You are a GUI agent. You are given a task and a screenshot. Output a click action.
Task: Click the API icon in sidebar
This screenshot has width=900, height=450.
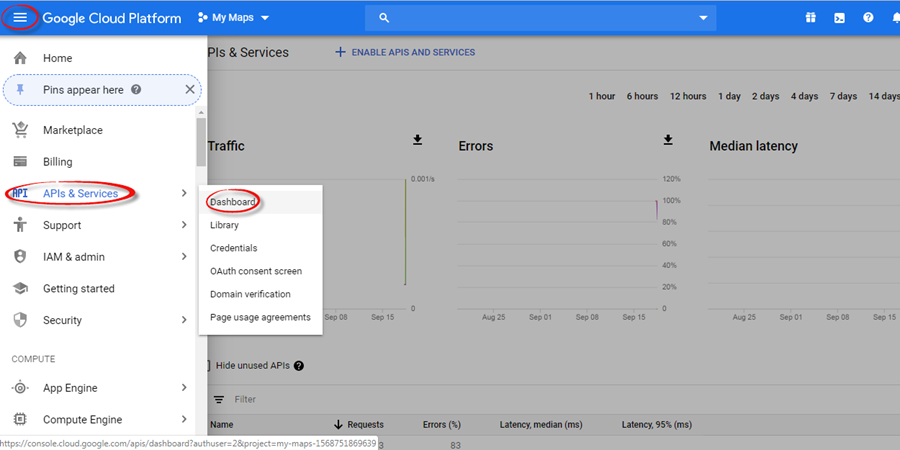[20, 193]
